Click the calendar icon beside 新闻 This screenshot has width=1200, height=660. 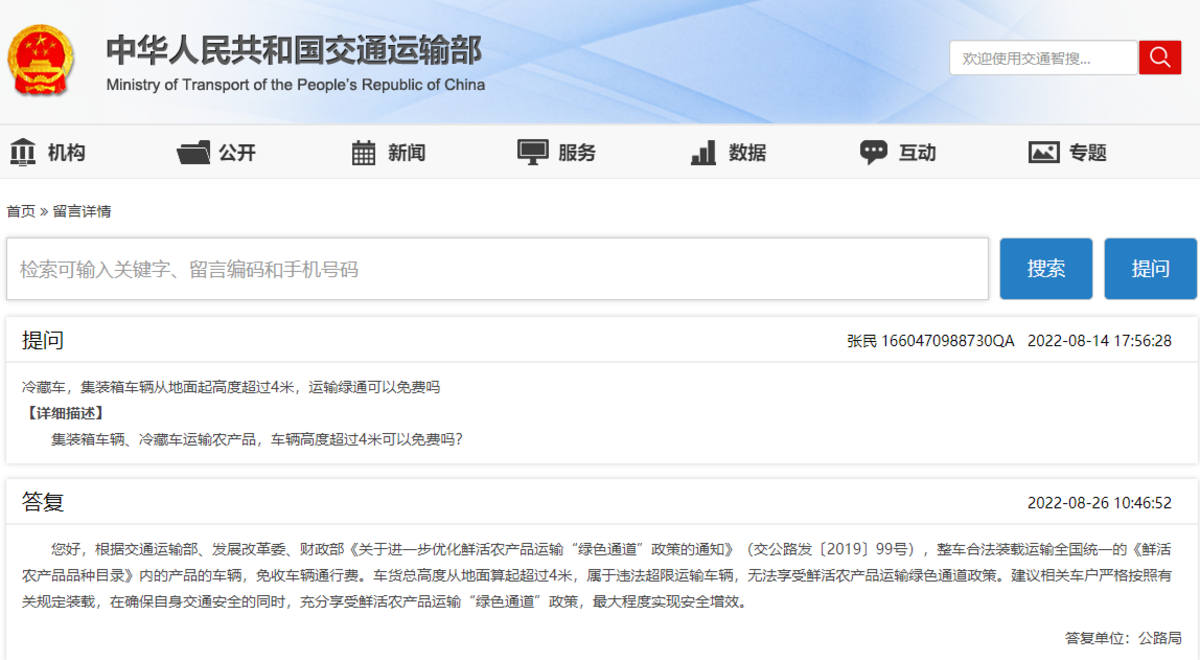coord(364,151)
